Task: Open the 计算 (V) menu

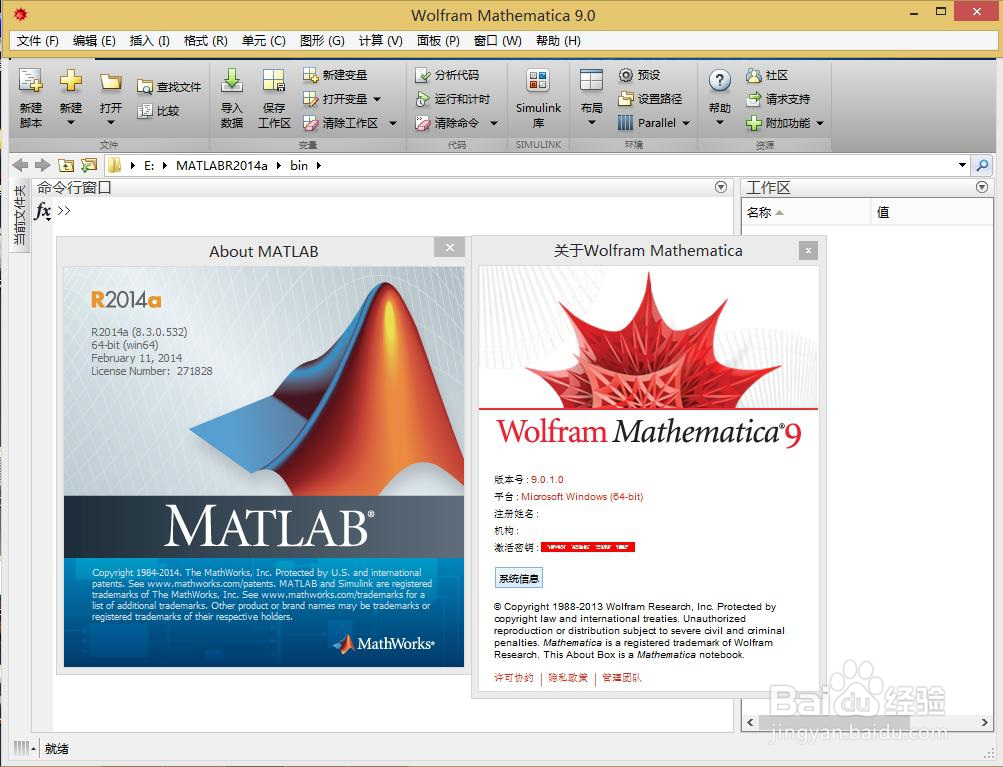Action: pyautogui.click(x=381, y=41)
